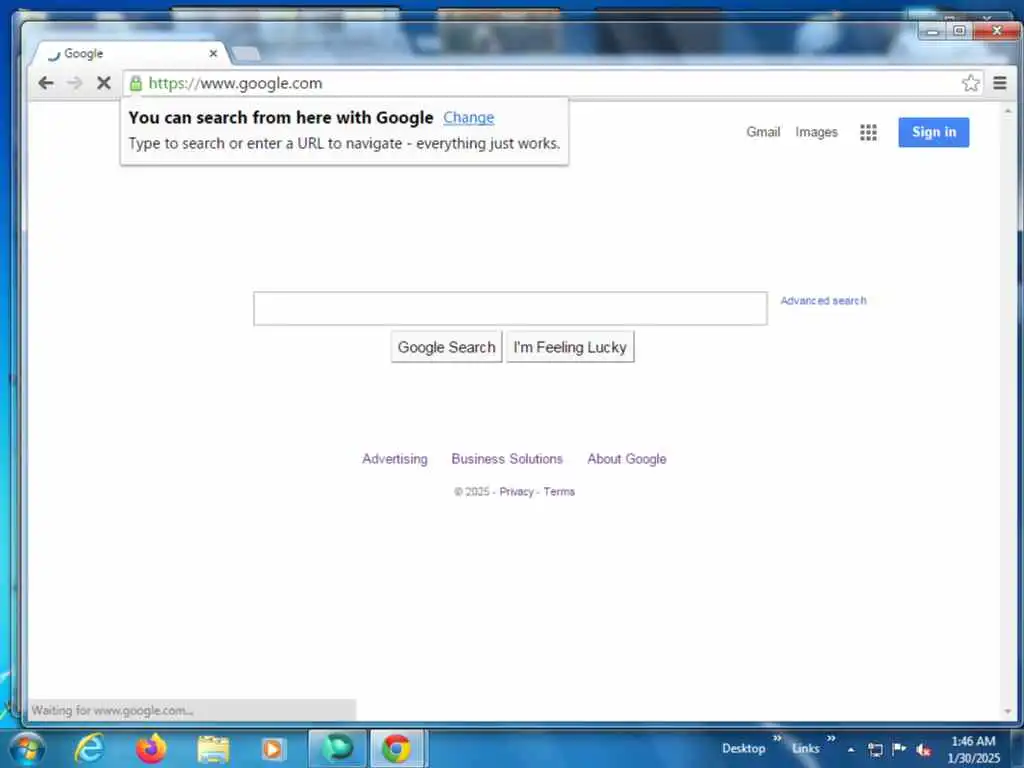Open Action Center flag icon
Viewport: 1024px width, 768px height.
pos(899,749)
